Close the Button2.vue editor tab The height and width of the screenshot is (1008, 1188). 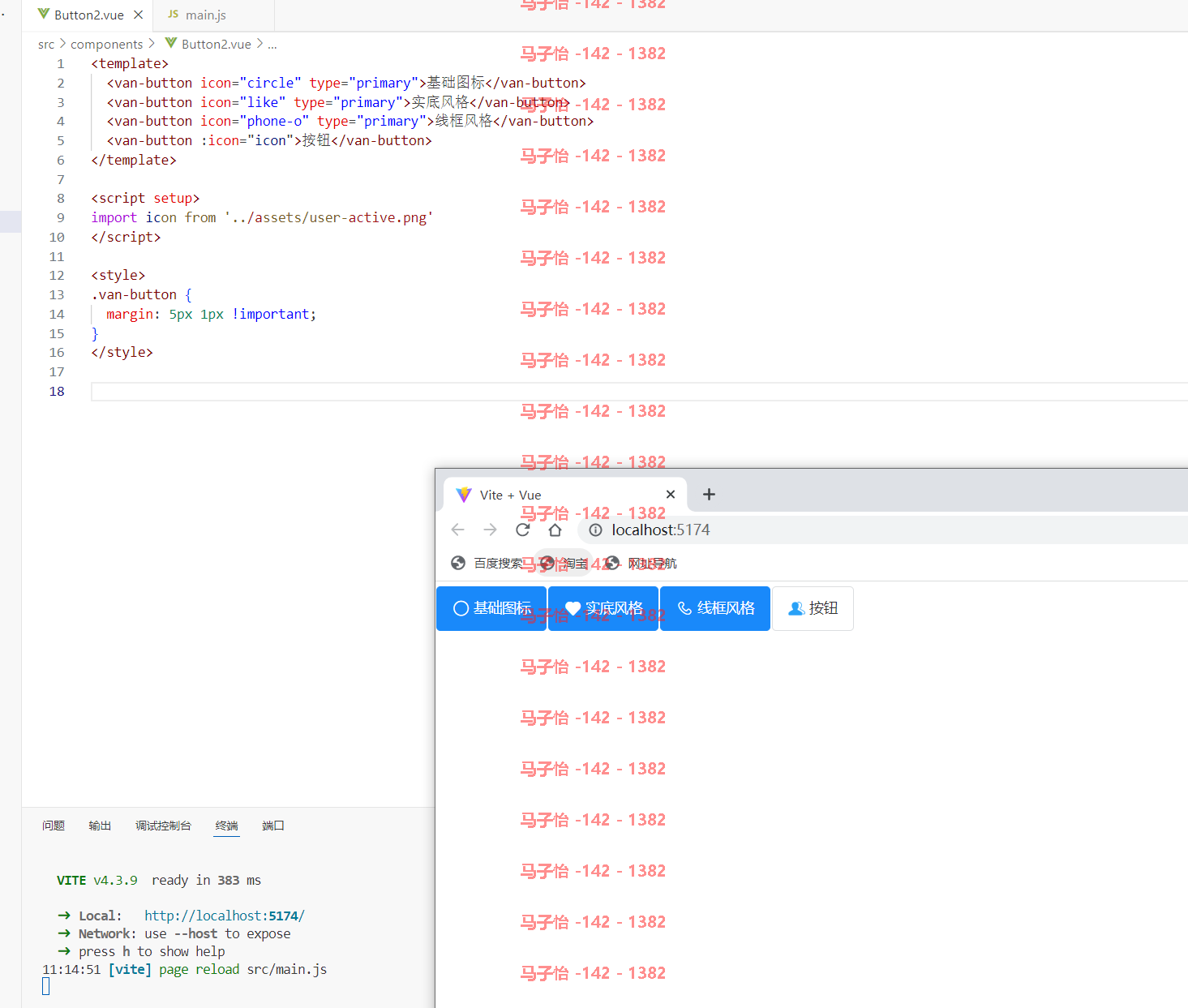pyautogui.click(x=139, y=15)
